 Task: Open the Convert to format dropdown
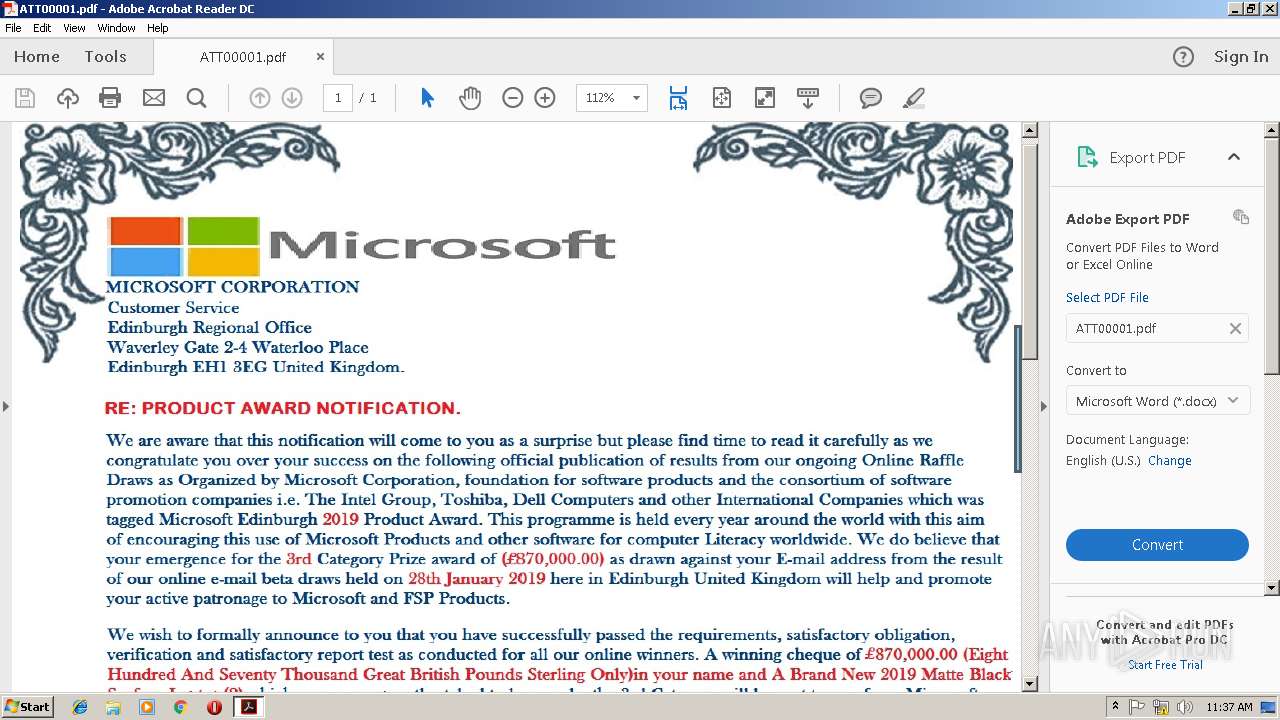coord(1157,401)
